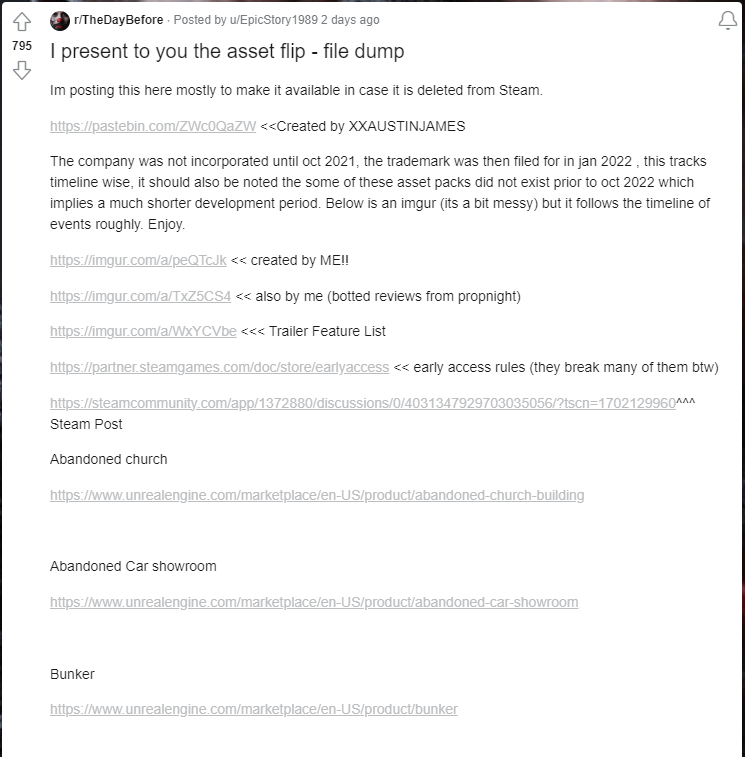Open abandoned church building marketplace link

point(317,495)
